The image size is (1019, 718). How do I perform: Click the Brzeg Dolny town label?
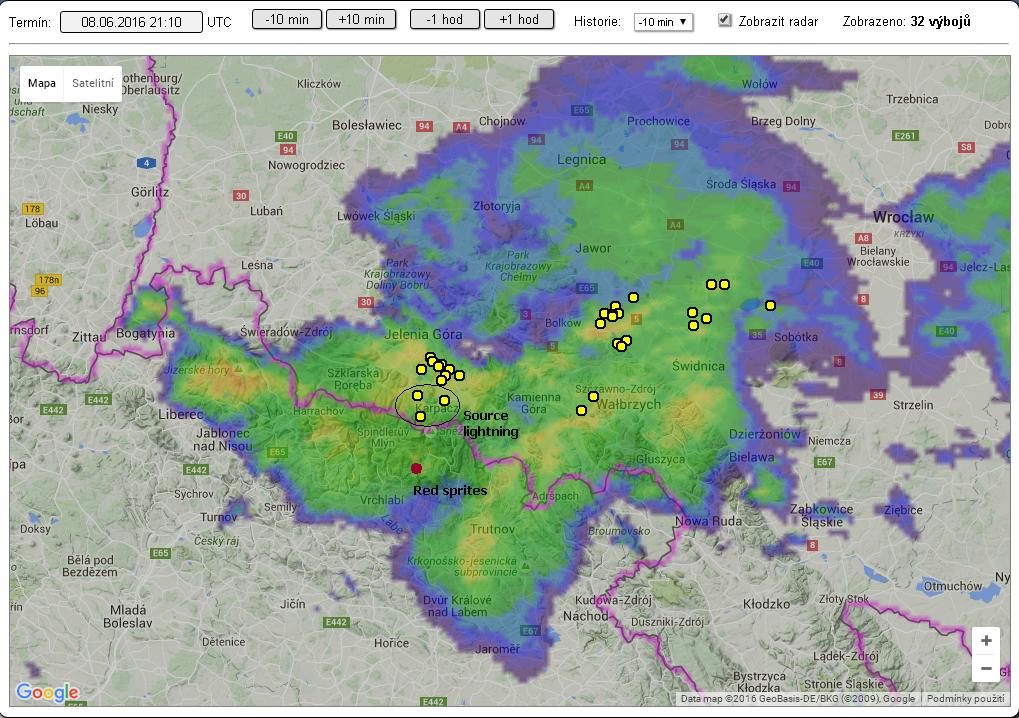click(x=782, y=121)
